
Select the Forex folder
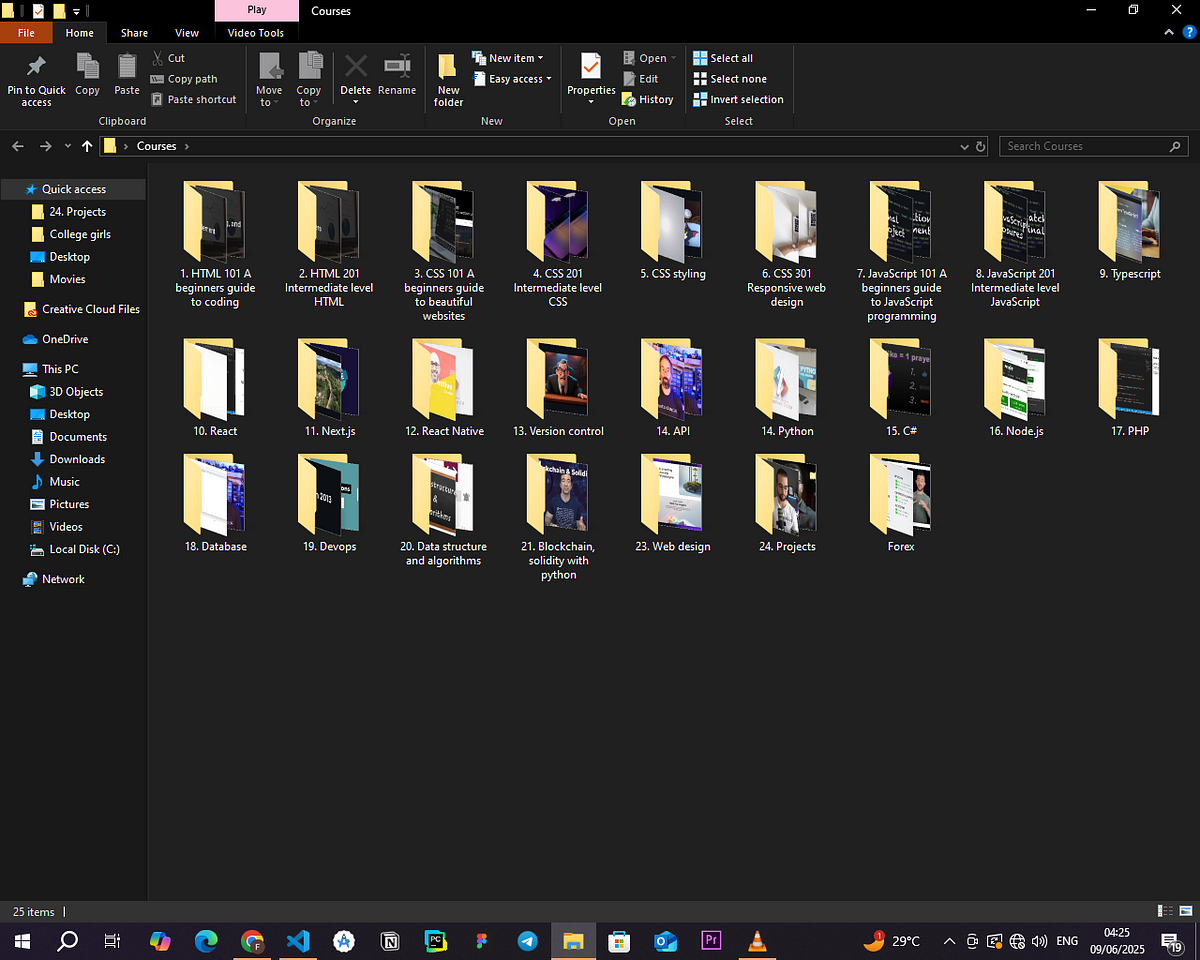pyautogui.click(x=901, y=504)
